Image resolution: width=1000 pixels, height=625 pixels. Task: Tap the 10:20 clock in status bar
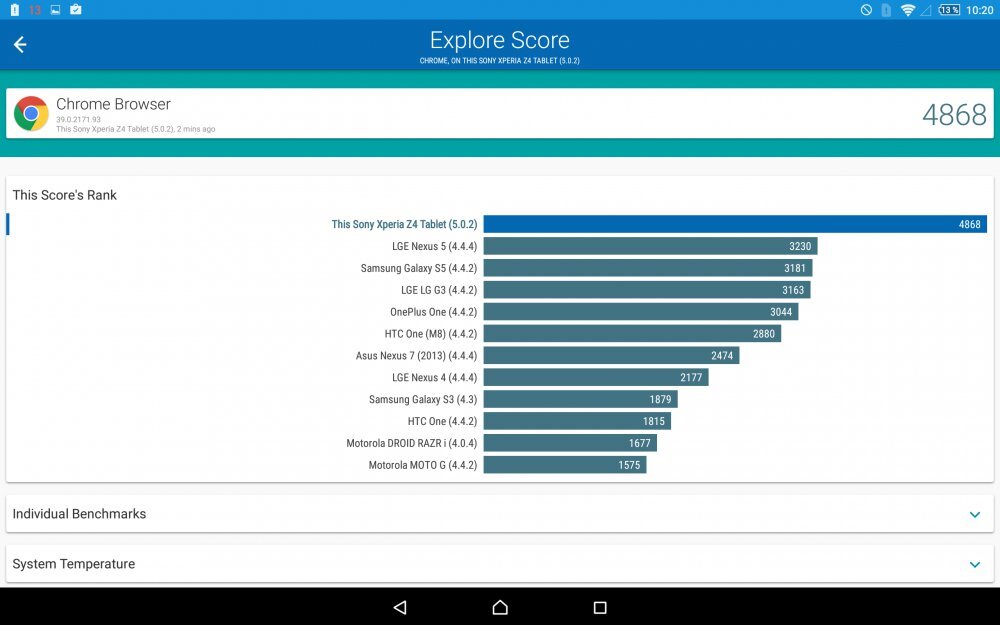click(980, 9)
